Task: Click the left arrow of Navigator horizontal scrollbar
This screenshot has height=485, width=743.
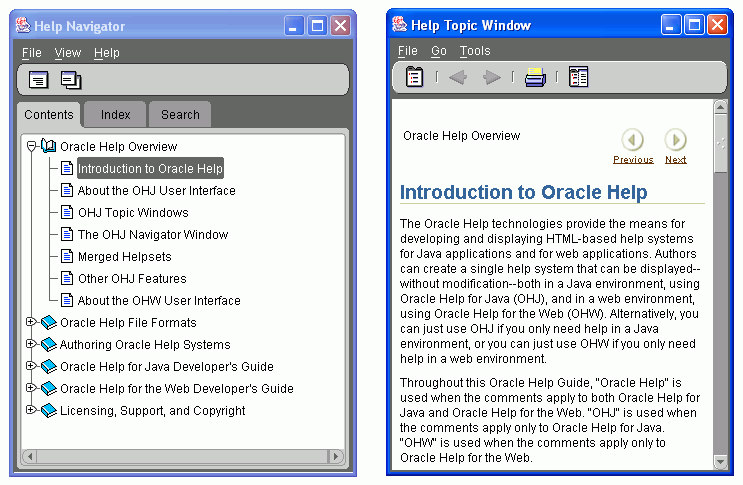Action: (x=30, y=457)
